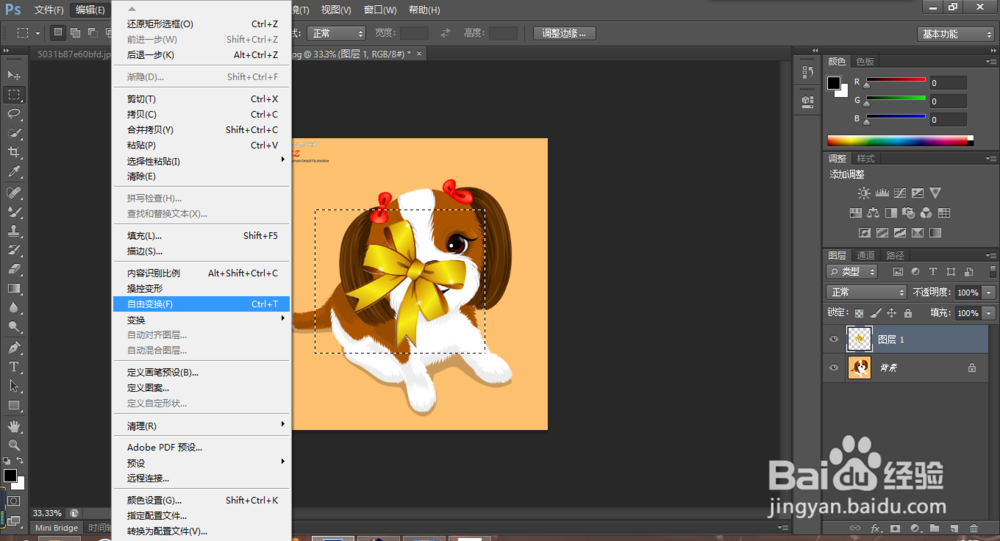Select the Dodge tool
The image size is (1000, 541).
point(14,327)
